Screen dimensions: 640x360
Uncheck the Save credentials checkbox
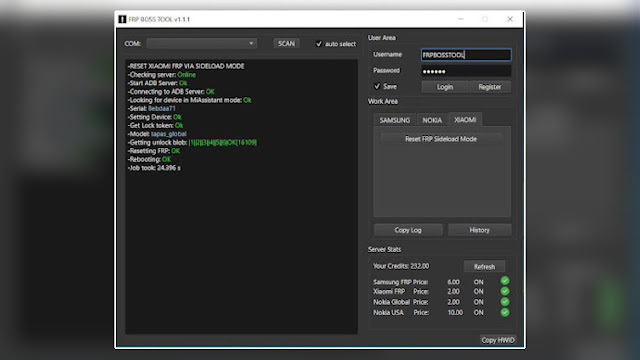point(377,86)
